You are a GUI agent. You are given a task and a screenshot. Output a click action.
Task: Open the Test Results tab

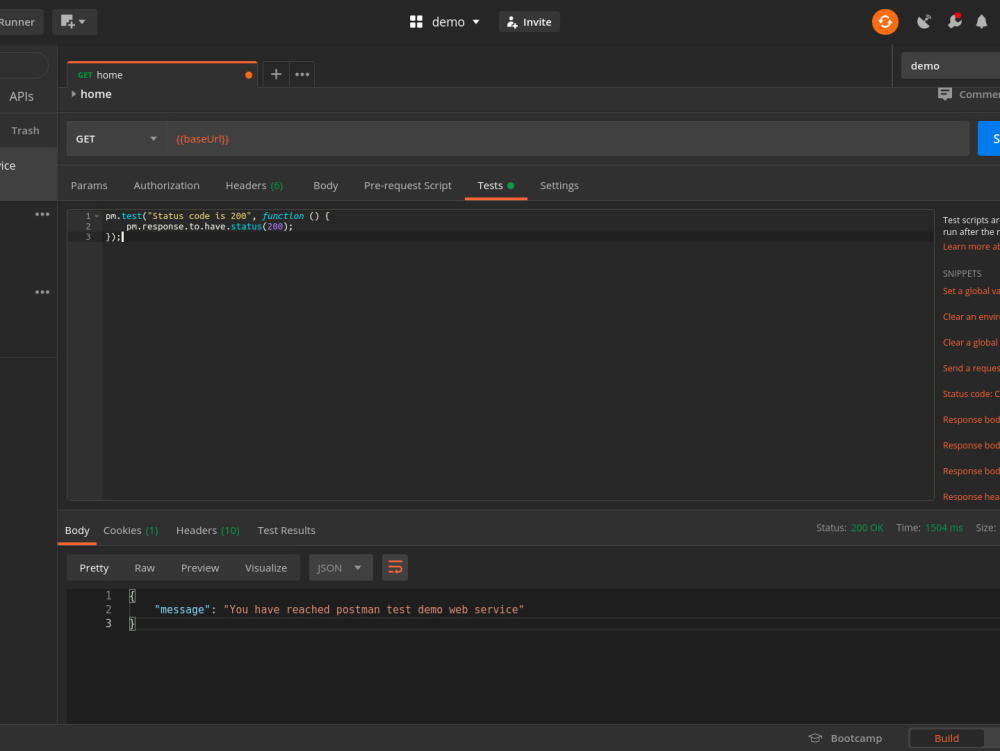point(286,530)
